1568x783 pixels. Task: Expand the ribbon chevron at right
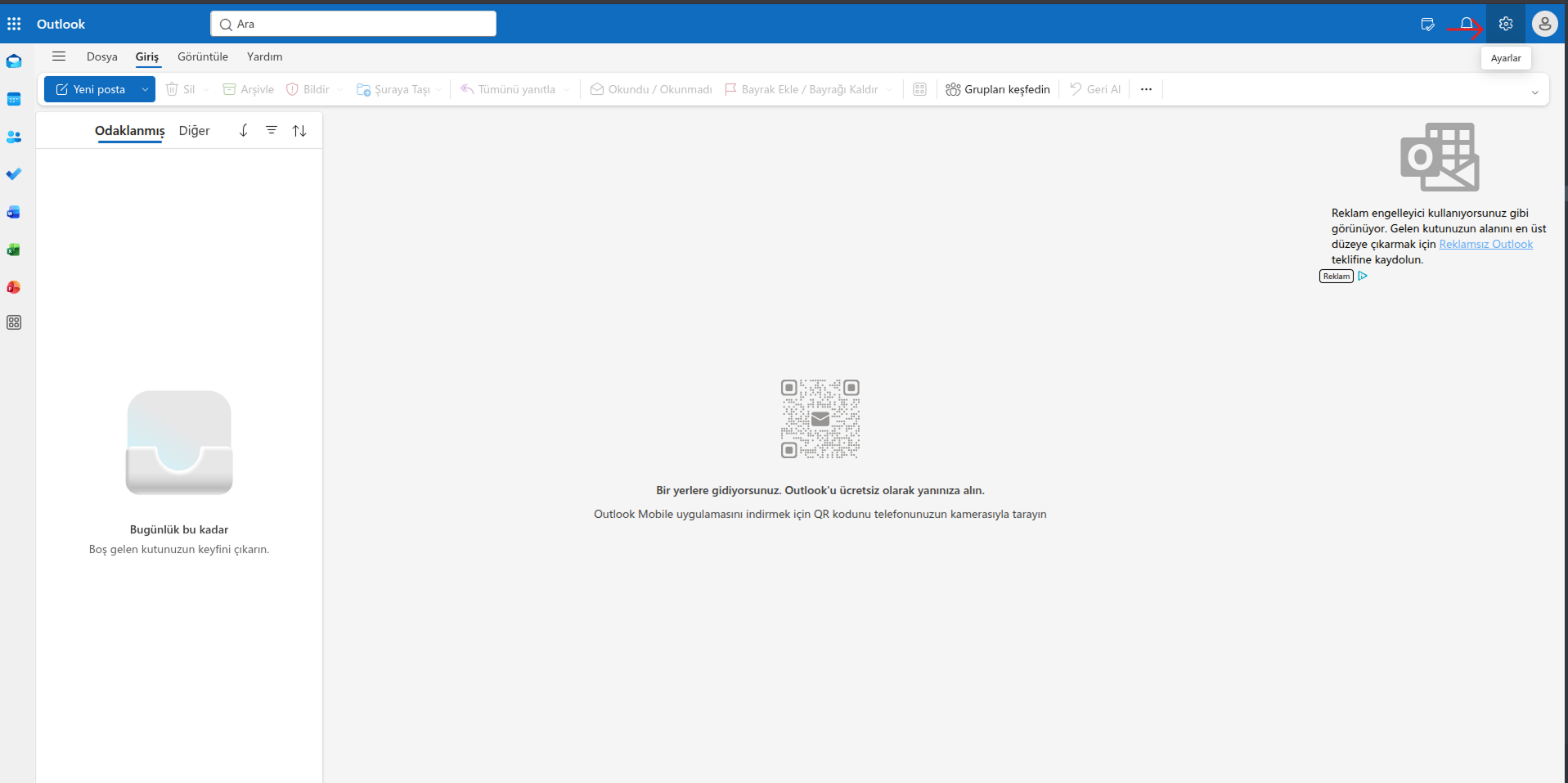coord(1534,92)
